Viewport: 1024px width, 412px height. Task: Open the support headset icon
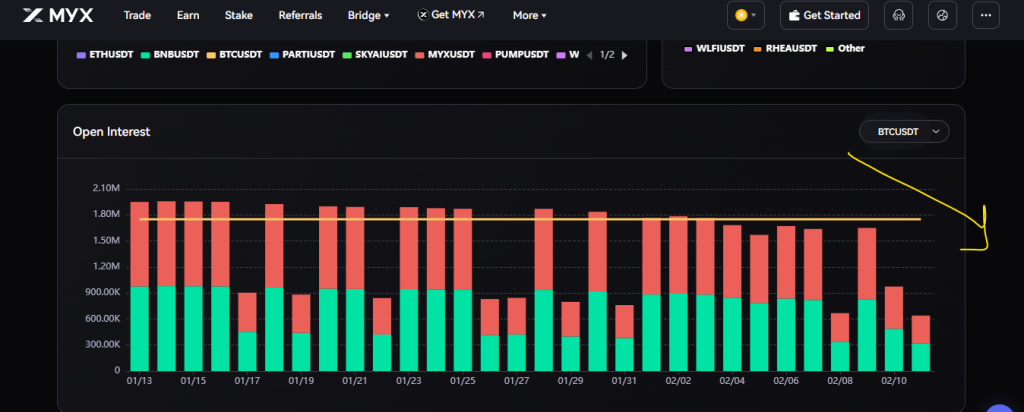coord(899,16)
